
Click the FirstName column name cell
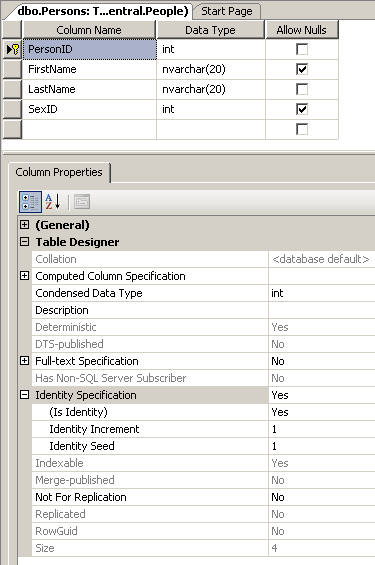(x=90, y=69)
